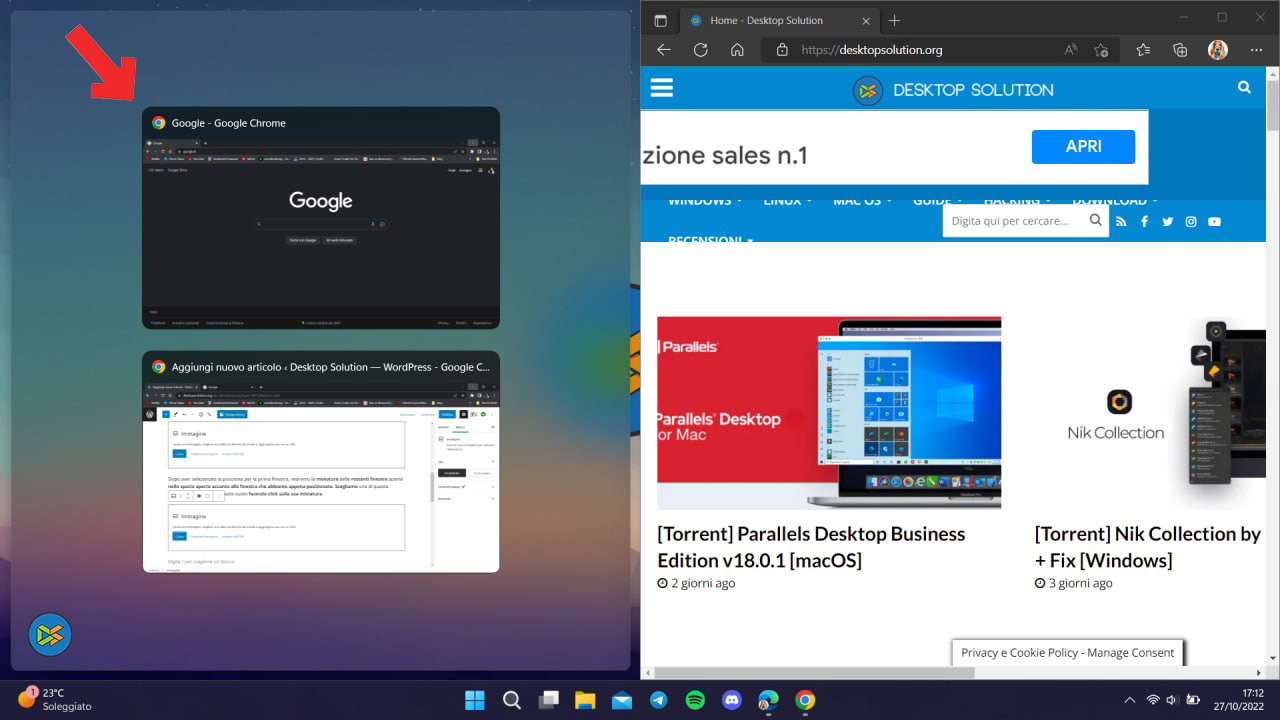The height and width of the screenshot is (720, 1280).
Task: Open taskbar Search
Action: pos(511,700)
